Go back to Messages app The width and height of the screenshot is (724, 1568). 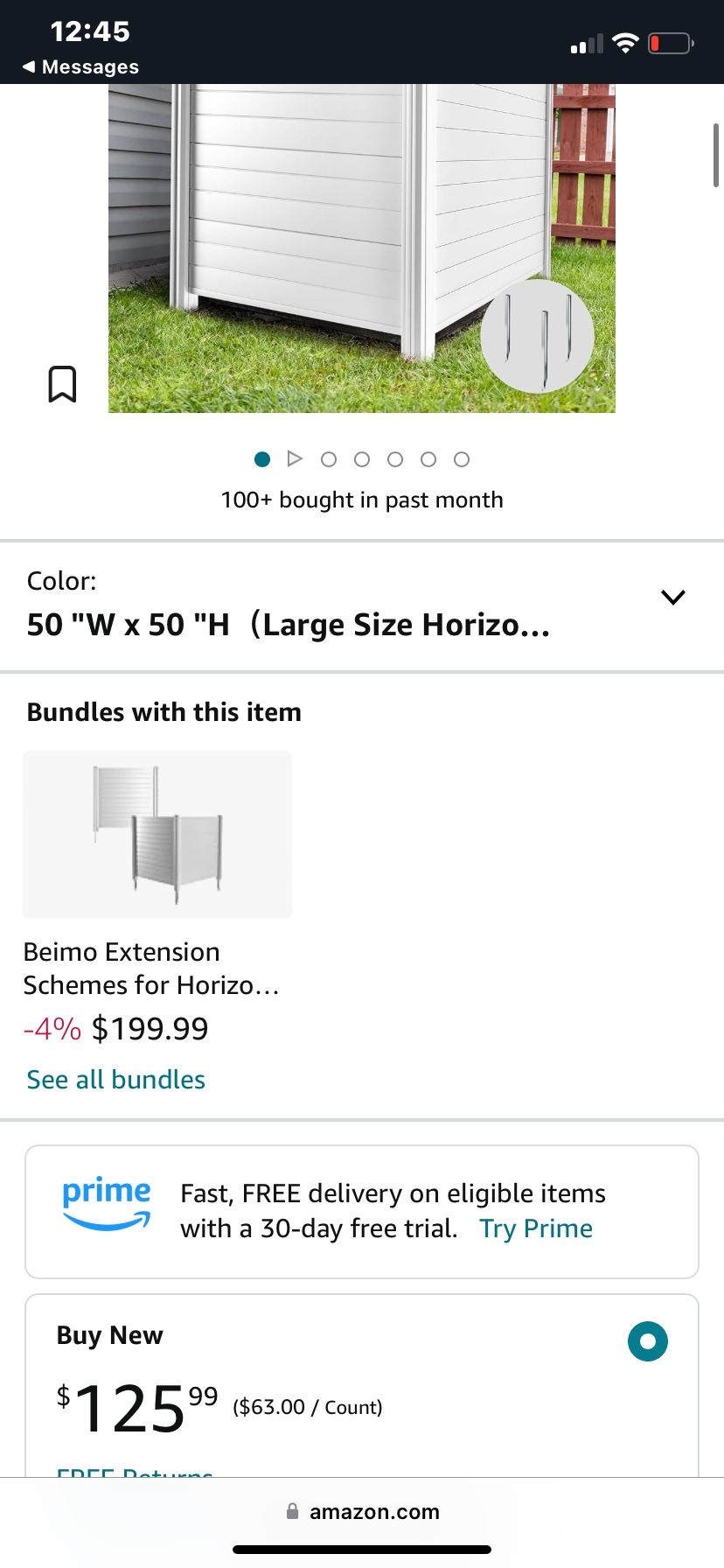tap(80, 66)
